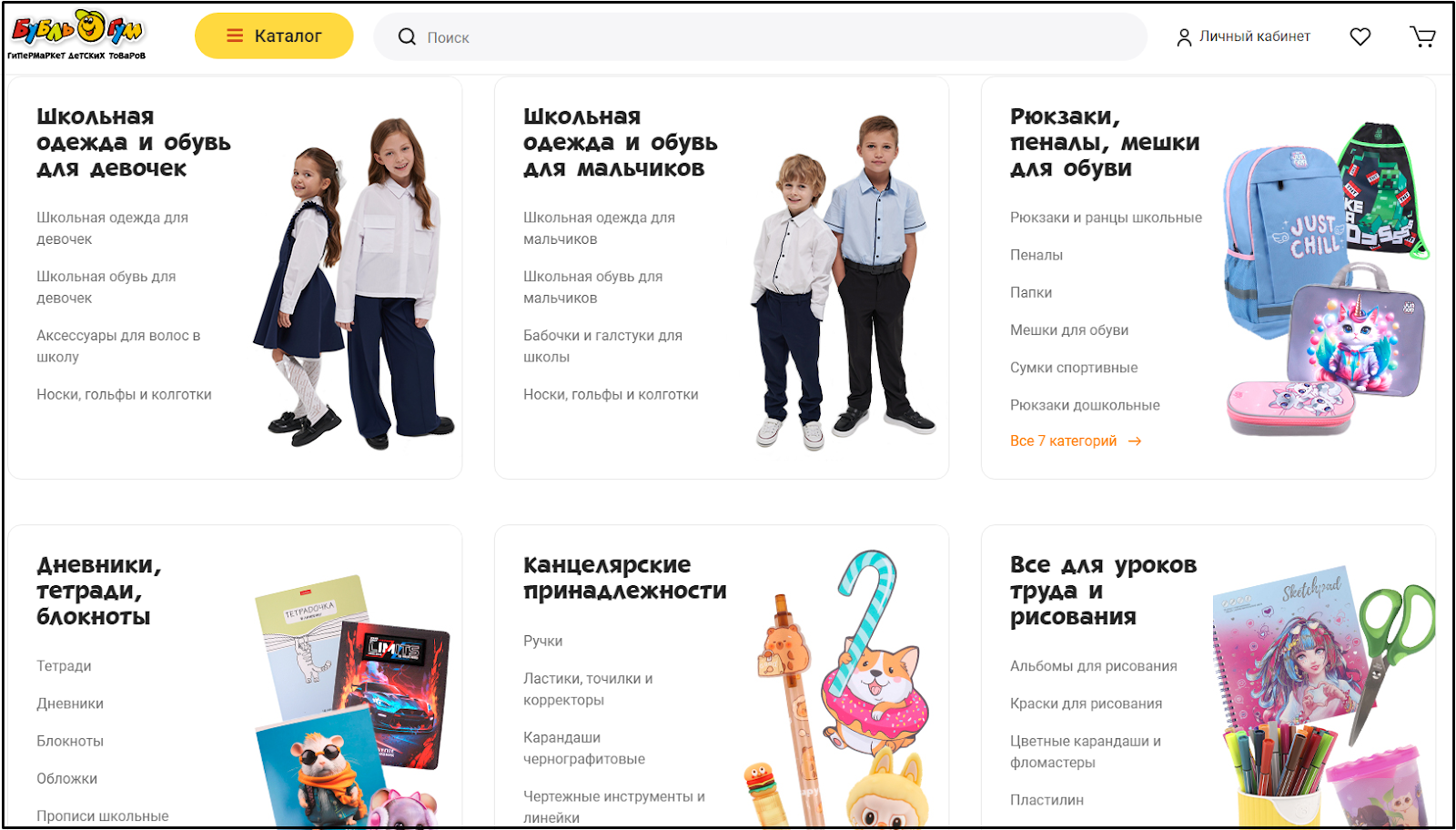Screen dimensions: 1456x830
Task: Open Личный кабинет account link
Action: [x=1254, y=36]
